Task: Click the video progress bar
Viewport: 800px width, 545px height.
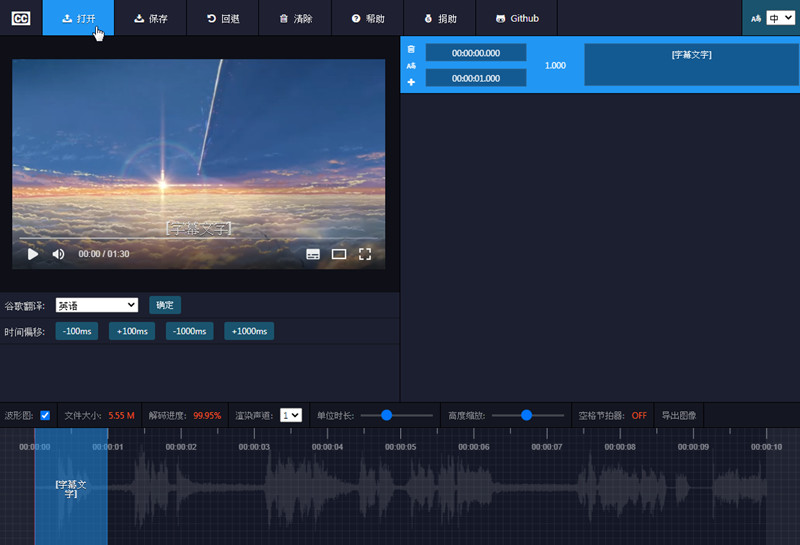Action: coord(198,238)
